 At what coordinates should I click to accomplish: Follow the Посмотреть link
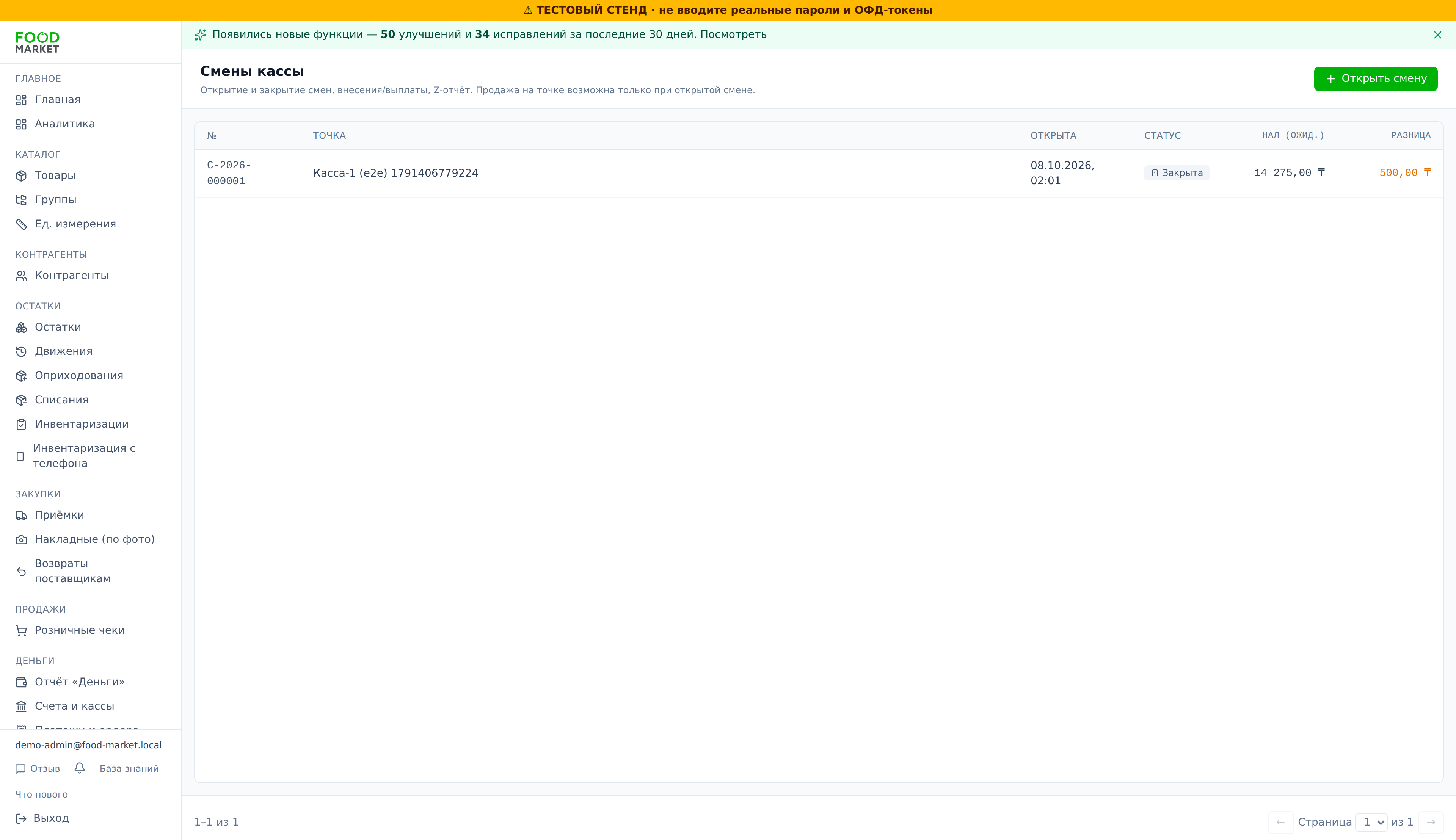[x=733, y=34]
